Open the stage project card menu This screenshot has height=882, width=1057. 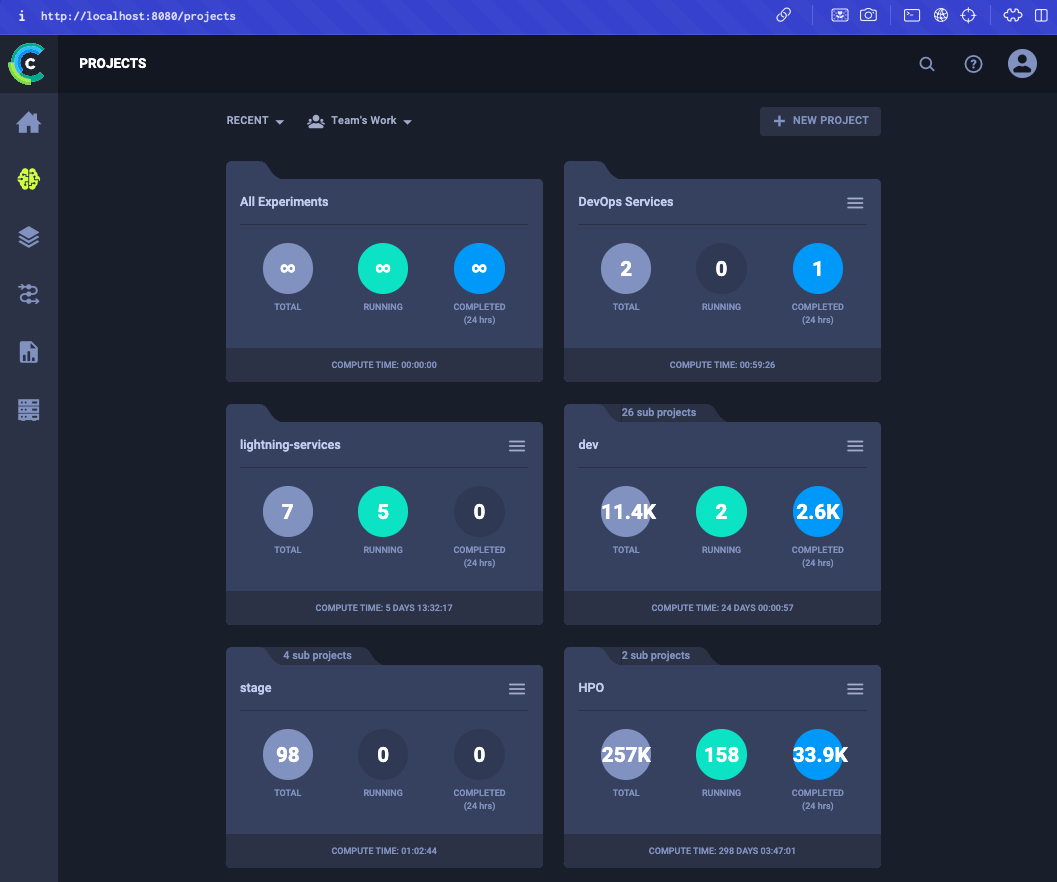point(517,688)
